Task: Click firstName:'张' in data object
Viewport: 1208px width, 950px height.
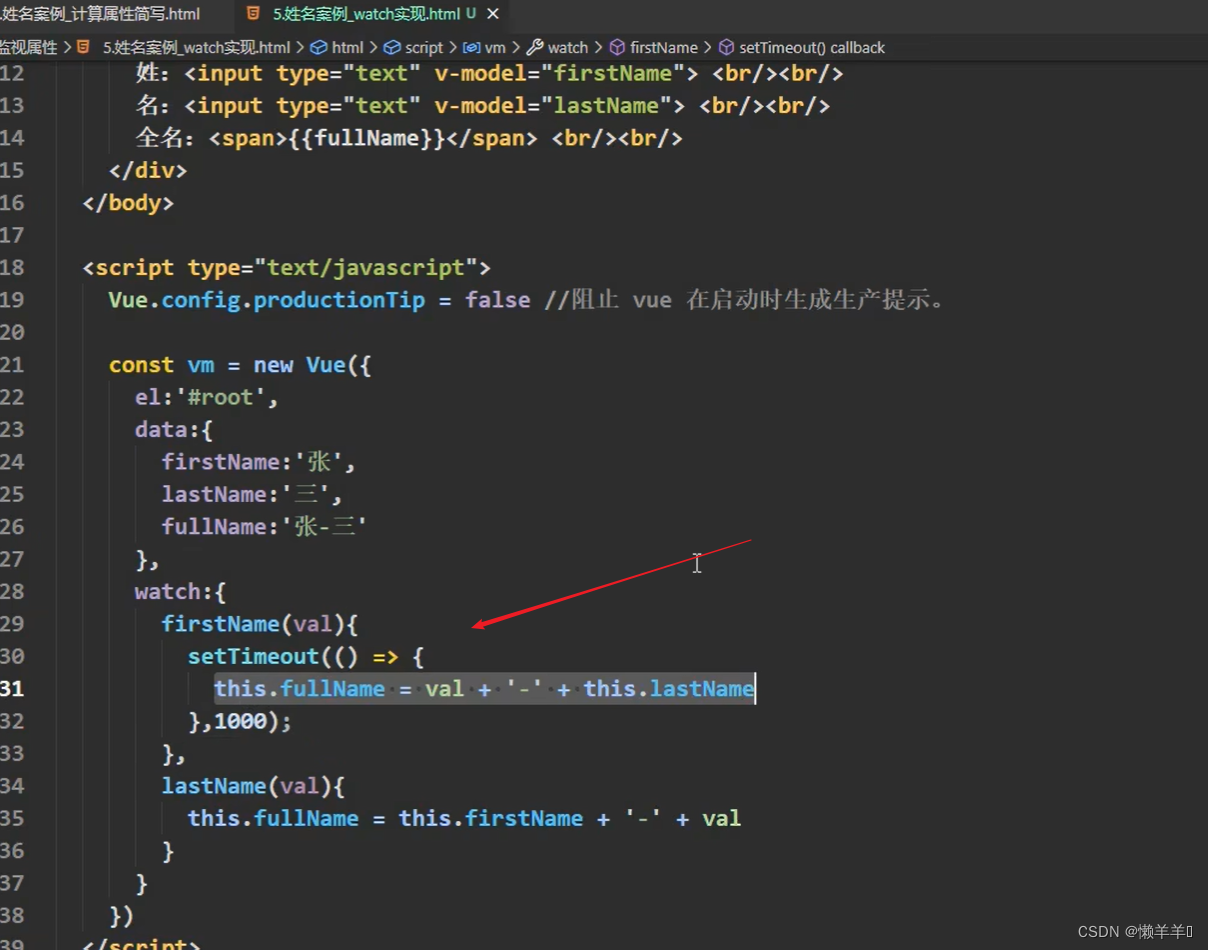Action: point(253,462)
